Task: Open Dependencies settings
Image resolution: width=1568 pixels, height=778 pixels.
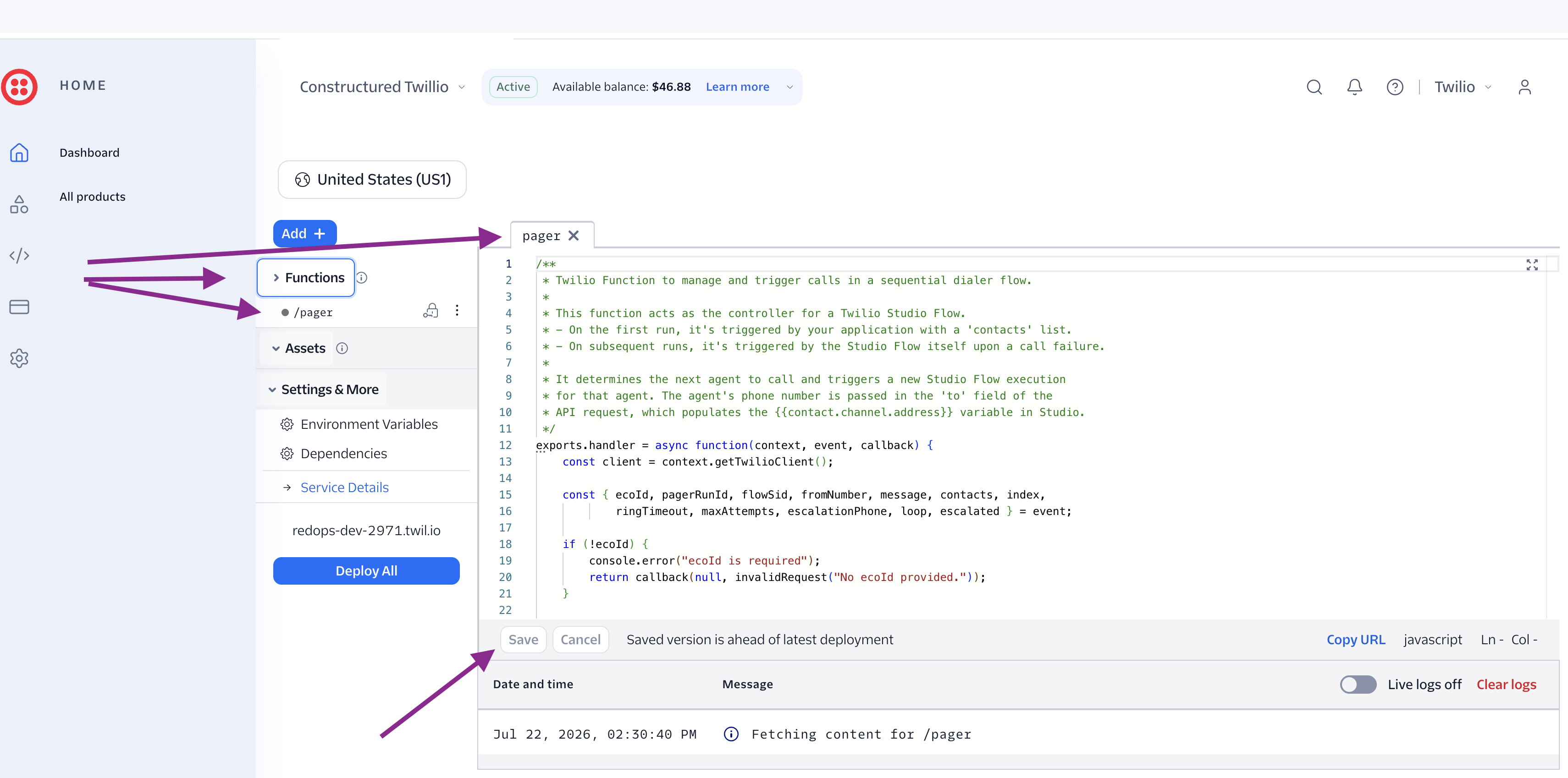Action: 344,454
